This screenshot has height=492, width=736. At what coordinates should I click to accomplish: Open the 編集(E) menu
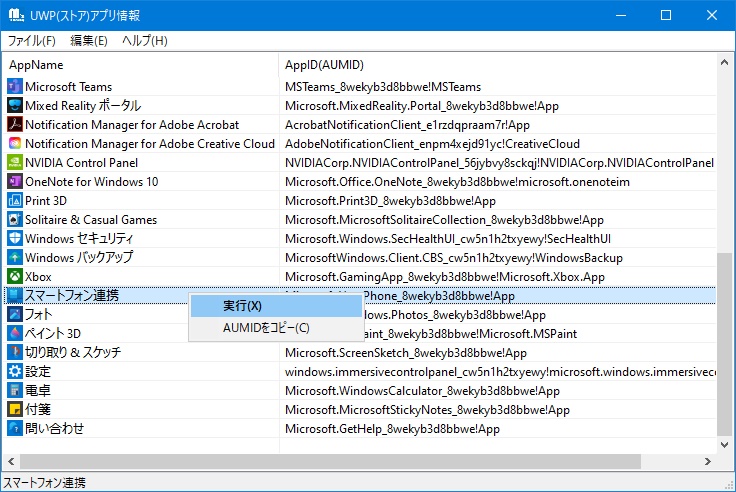(x=89, y=41)
